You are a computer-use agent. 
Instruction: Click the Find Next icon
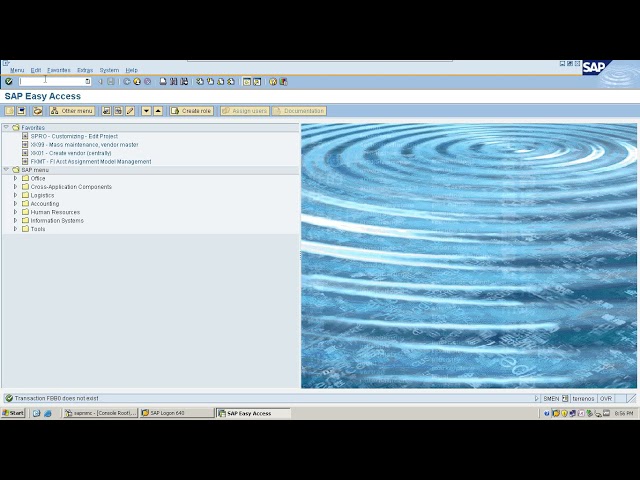point(184,82)
